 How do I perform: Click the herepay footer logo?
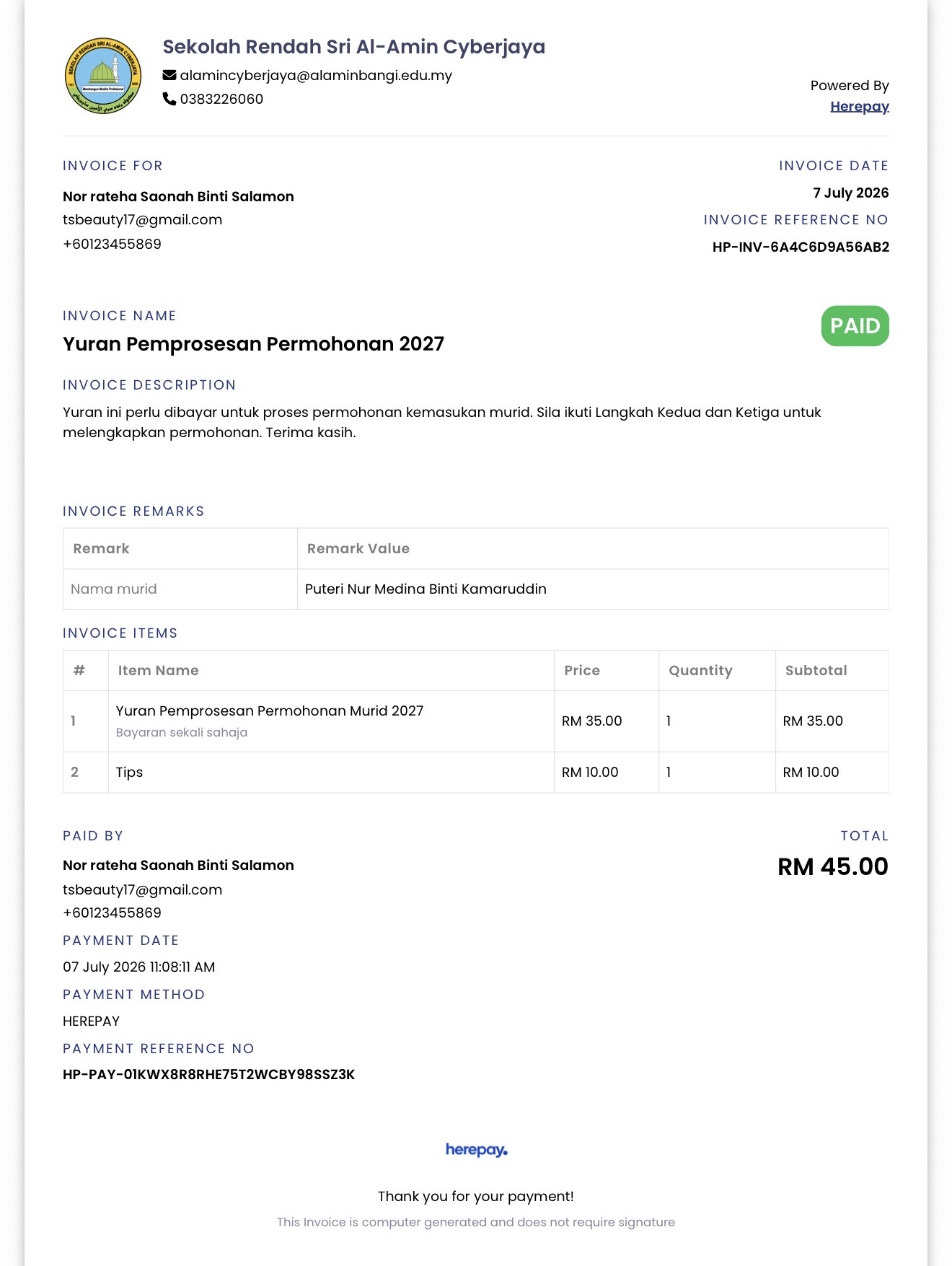click(x=476, y=1150)
